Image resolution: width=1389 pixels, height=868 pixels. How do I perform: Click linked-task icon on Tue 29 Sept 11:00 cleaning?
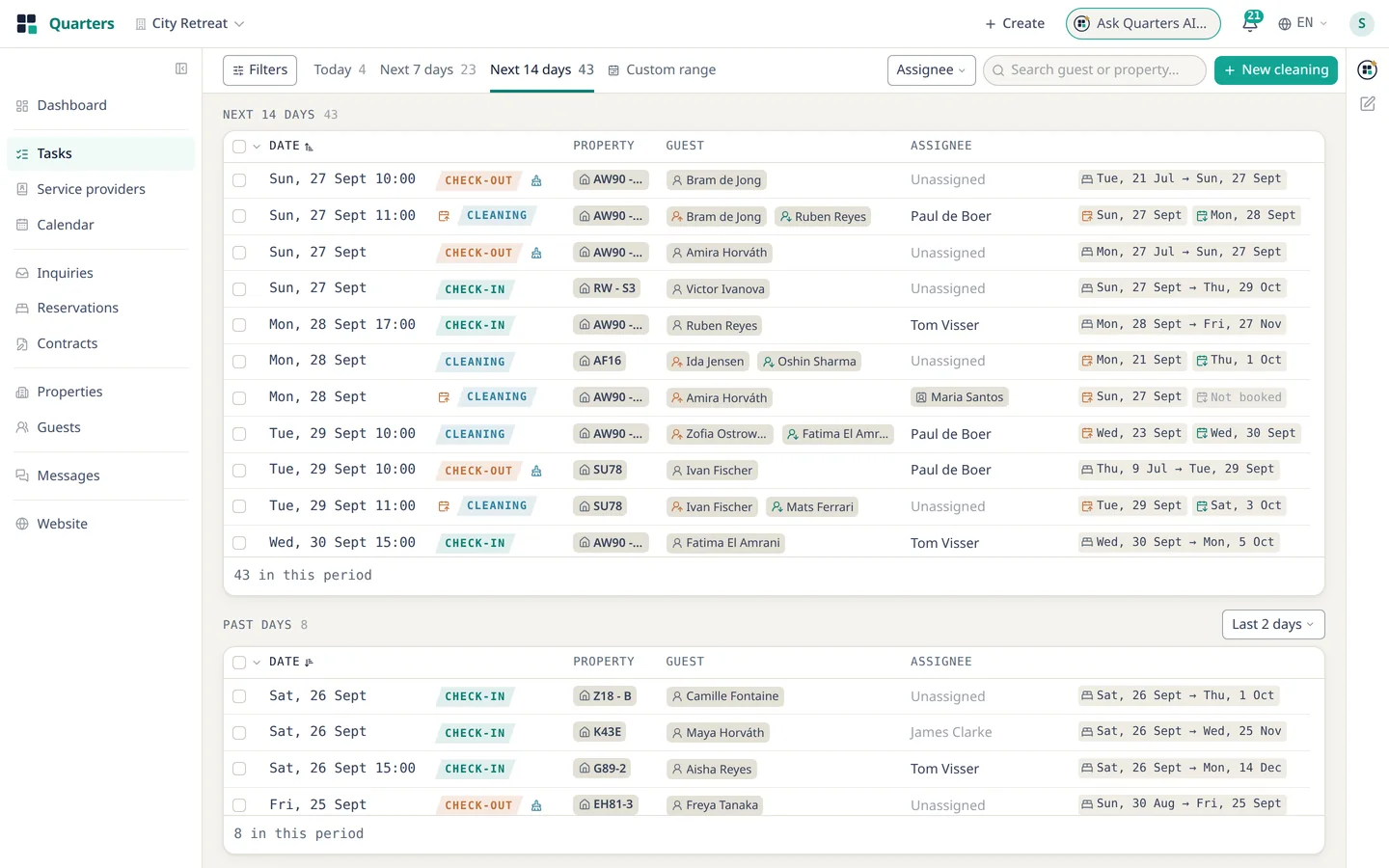pos(444,506)
